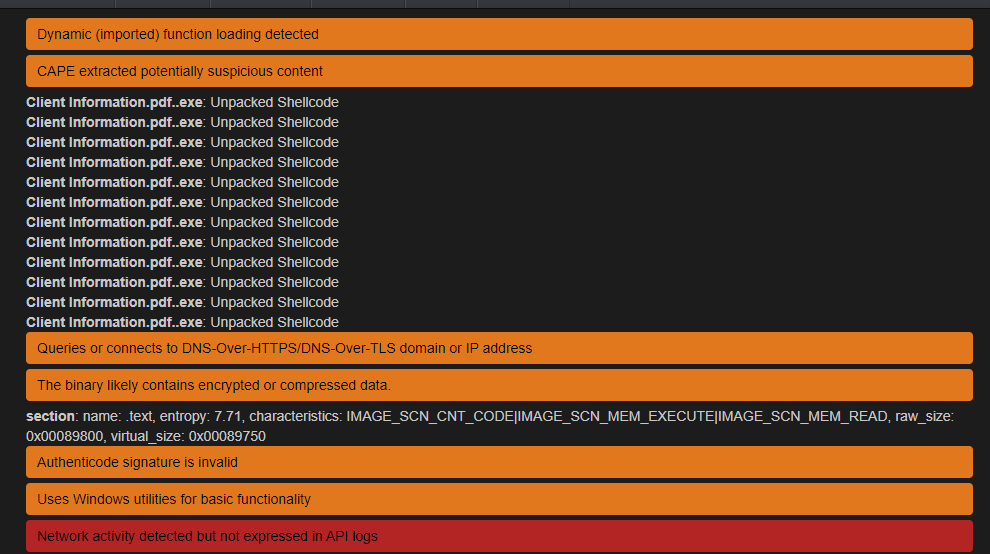
Task: Select the seventh Unpacked Shellcode line
Action: 182,222
